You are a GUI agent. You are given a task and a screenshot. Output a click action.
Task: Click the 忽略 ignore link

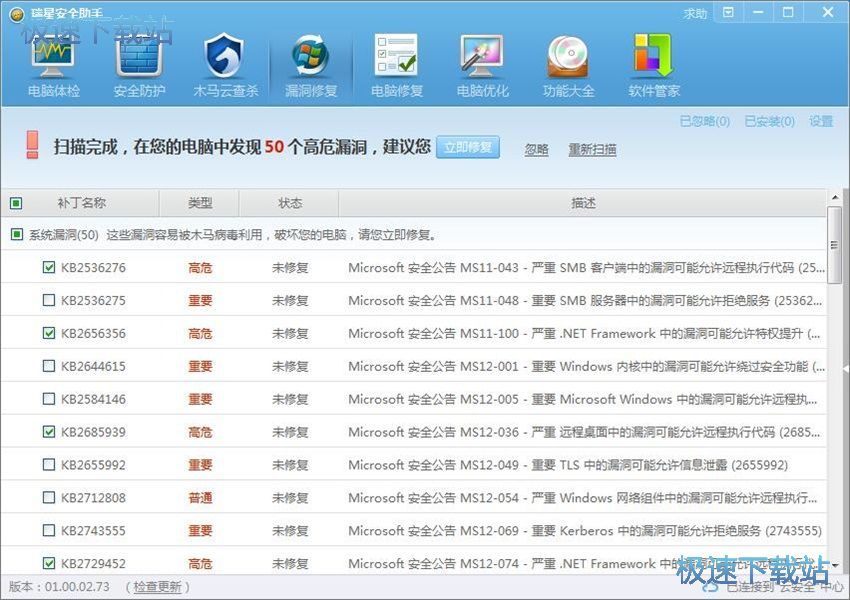coord(537,149)
